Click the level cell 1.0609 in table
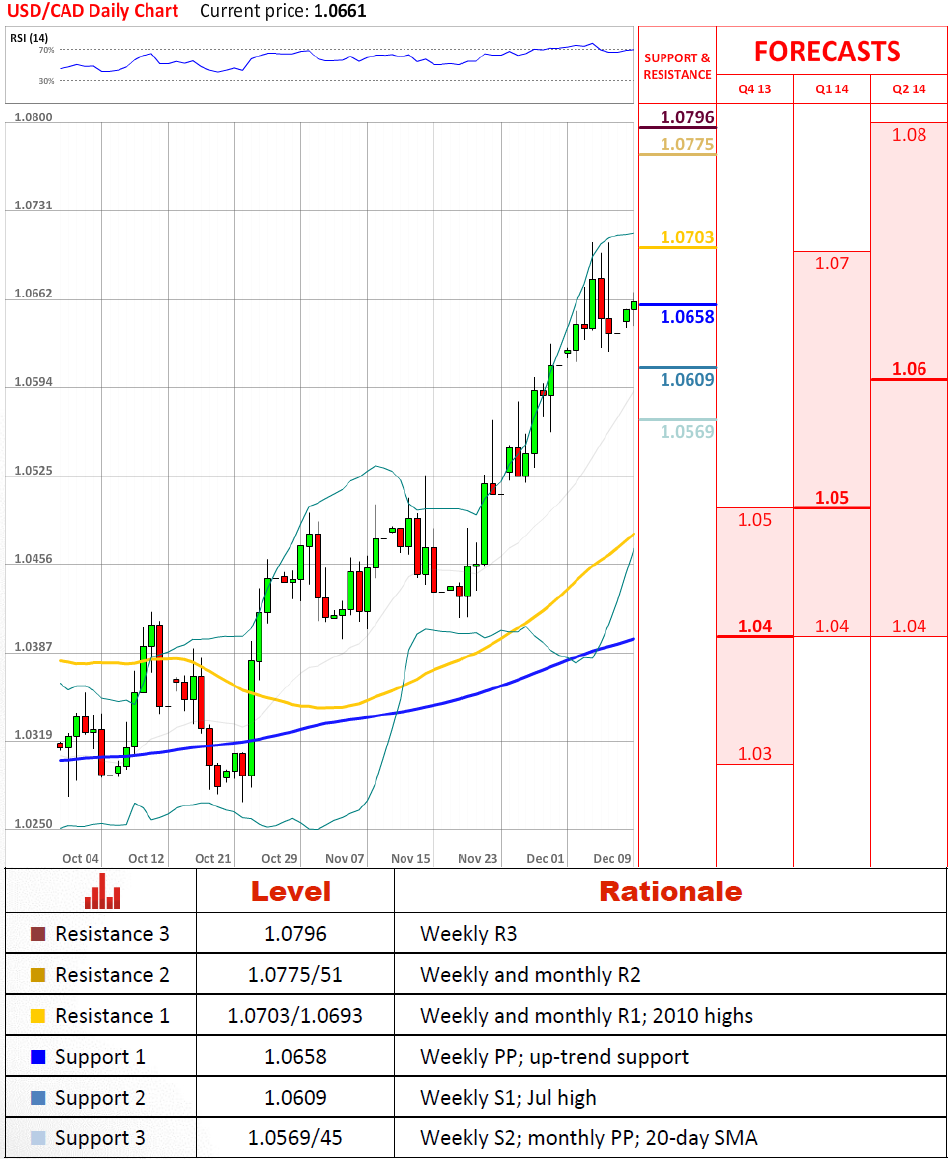Viewport: 950px width, 1159px height. pyautogui.click(x=295, y=1098)
